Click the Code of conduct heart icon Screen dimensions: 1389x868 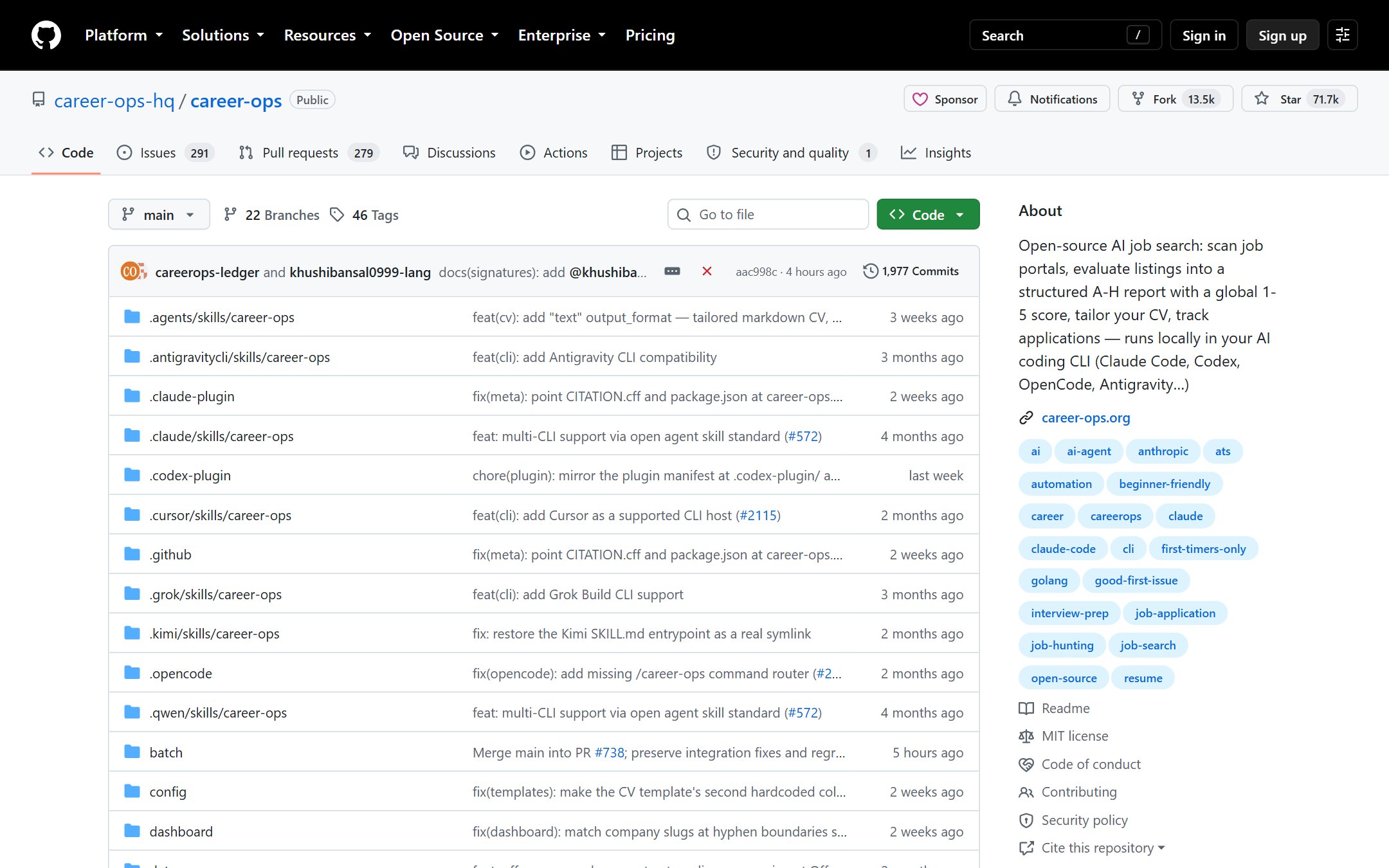pos(1026,764)
